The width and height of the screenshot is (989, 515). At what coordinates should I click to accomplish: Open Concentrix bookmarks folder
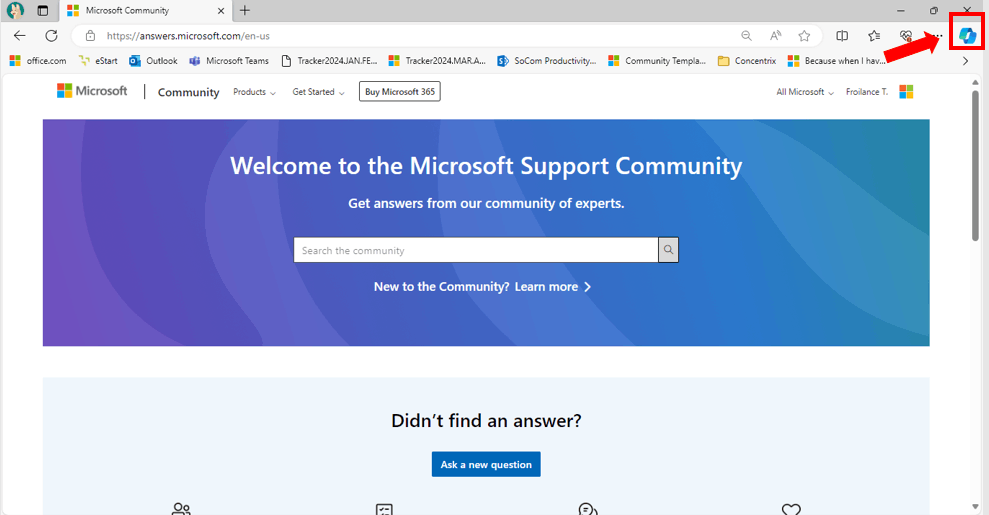point(747,61)
